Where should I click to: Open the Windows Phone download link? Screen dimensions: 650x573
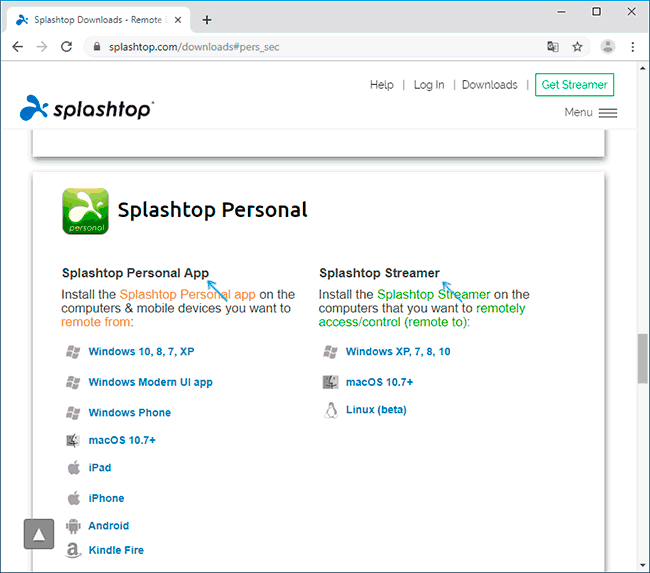tap(130, 413)
